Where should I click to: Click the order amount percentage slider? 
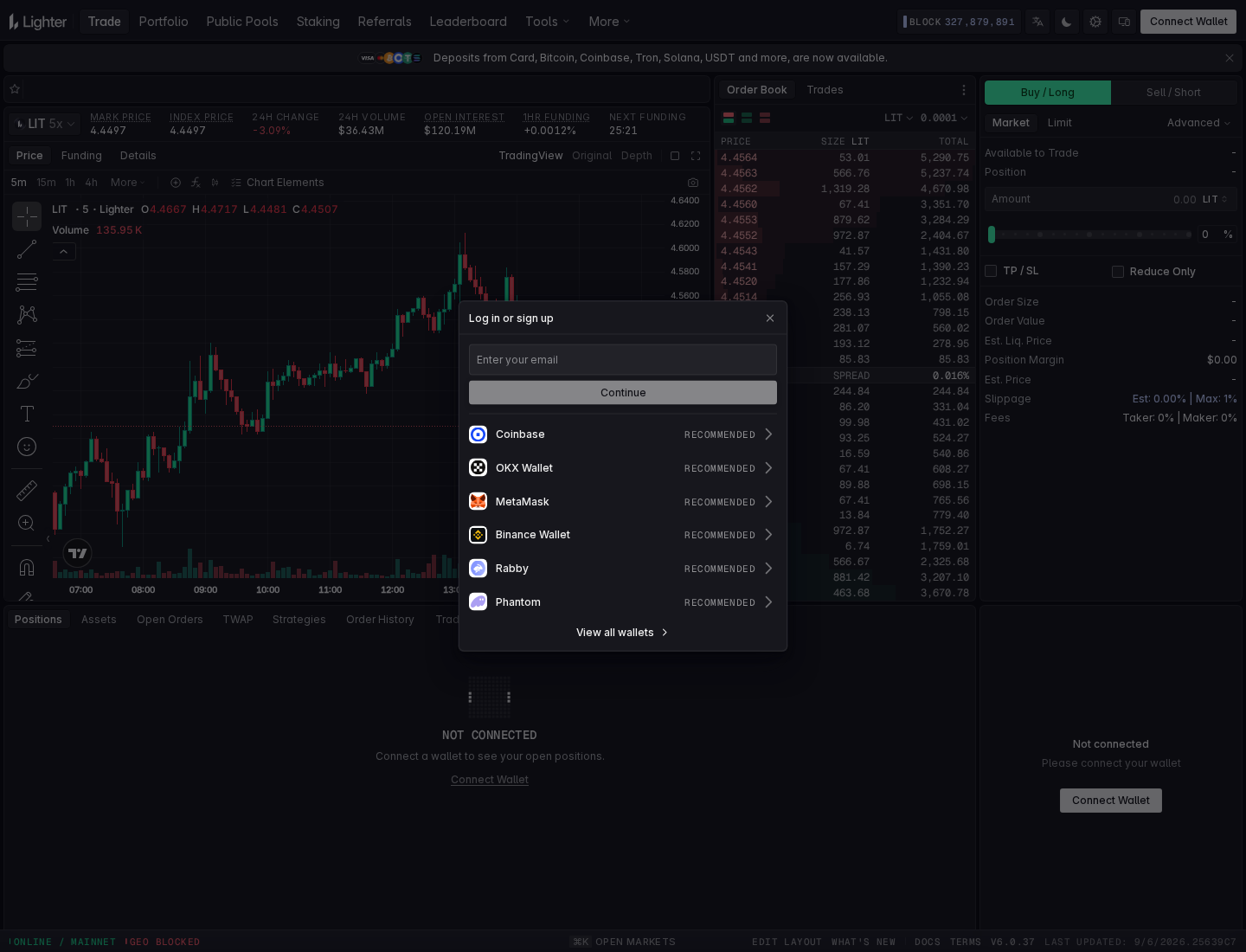pos(1089,235)
